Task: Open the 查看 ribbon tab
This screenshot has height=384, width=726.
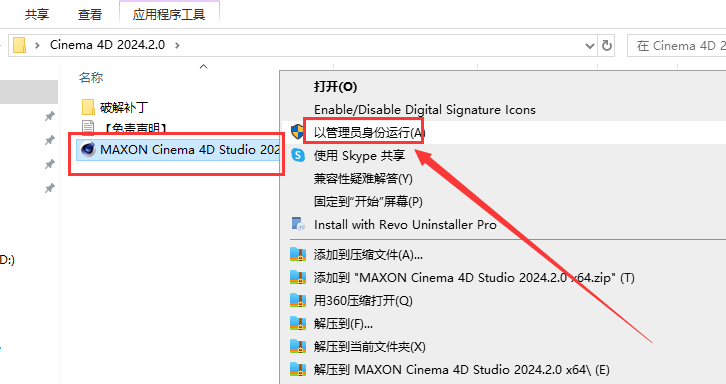Action: (x=89, y=14)
